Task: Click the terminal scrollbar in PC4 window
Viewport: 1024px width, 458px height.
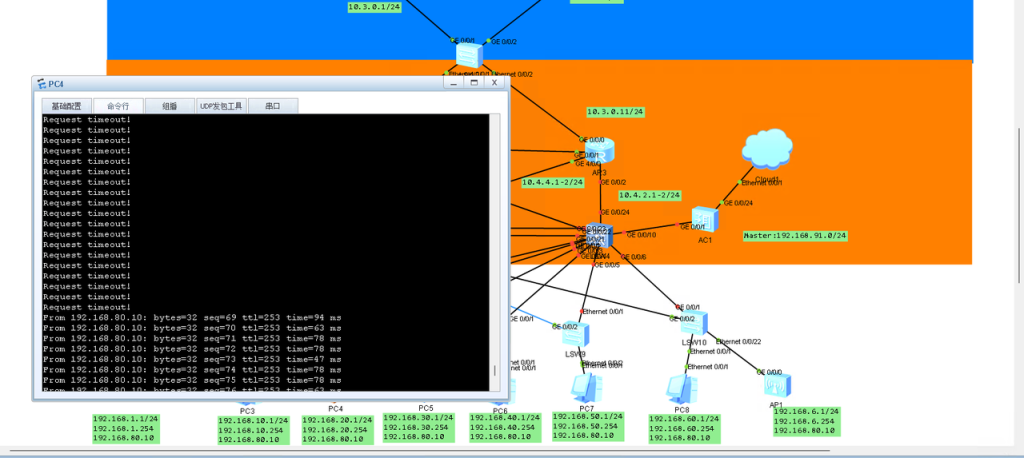Action: tap(494, 250)
